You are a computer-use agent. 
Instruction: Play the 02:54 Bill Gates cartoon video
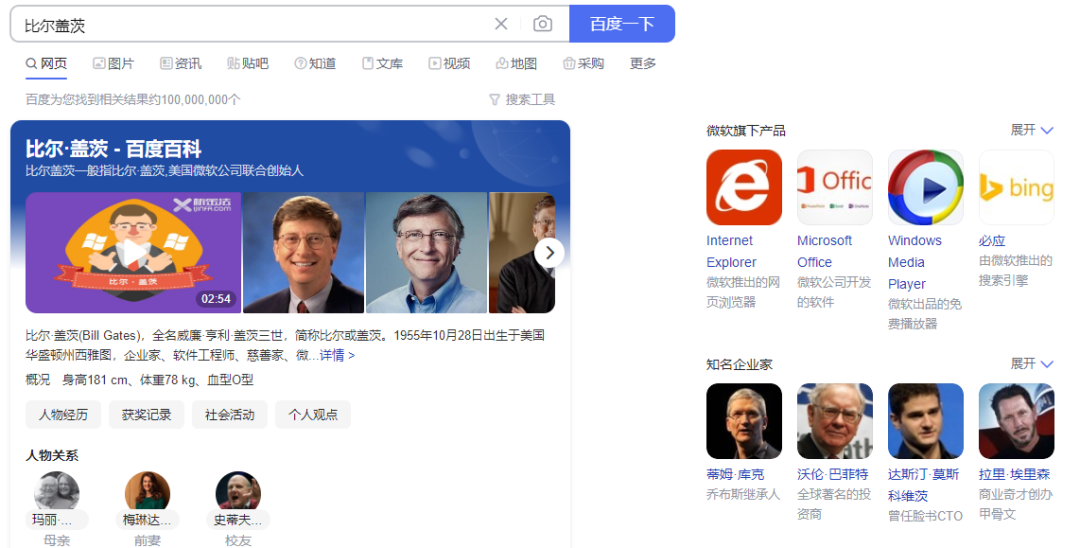[133, 253]
